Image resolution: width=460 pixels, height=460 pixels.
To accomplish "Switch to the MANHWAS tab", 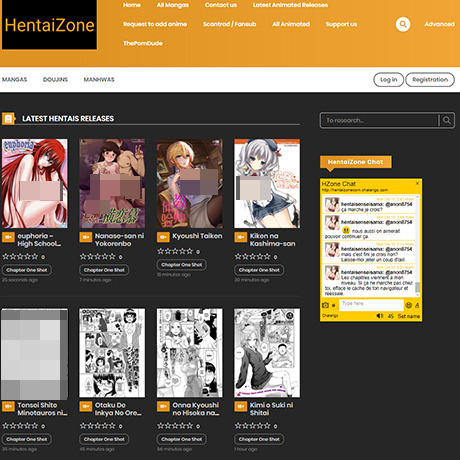I will click(x=99, y=80).
